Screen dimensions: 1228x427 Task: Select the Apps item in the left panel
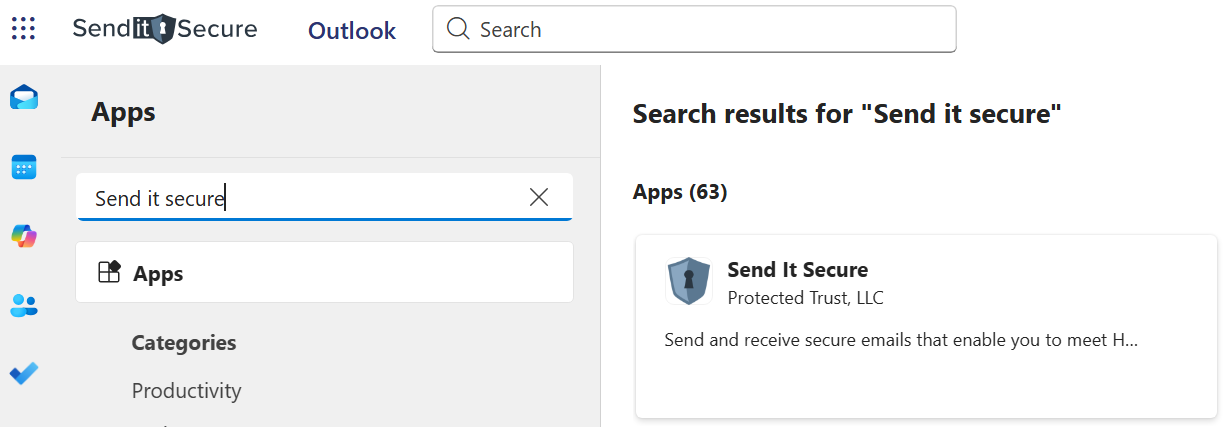(324, 273)
